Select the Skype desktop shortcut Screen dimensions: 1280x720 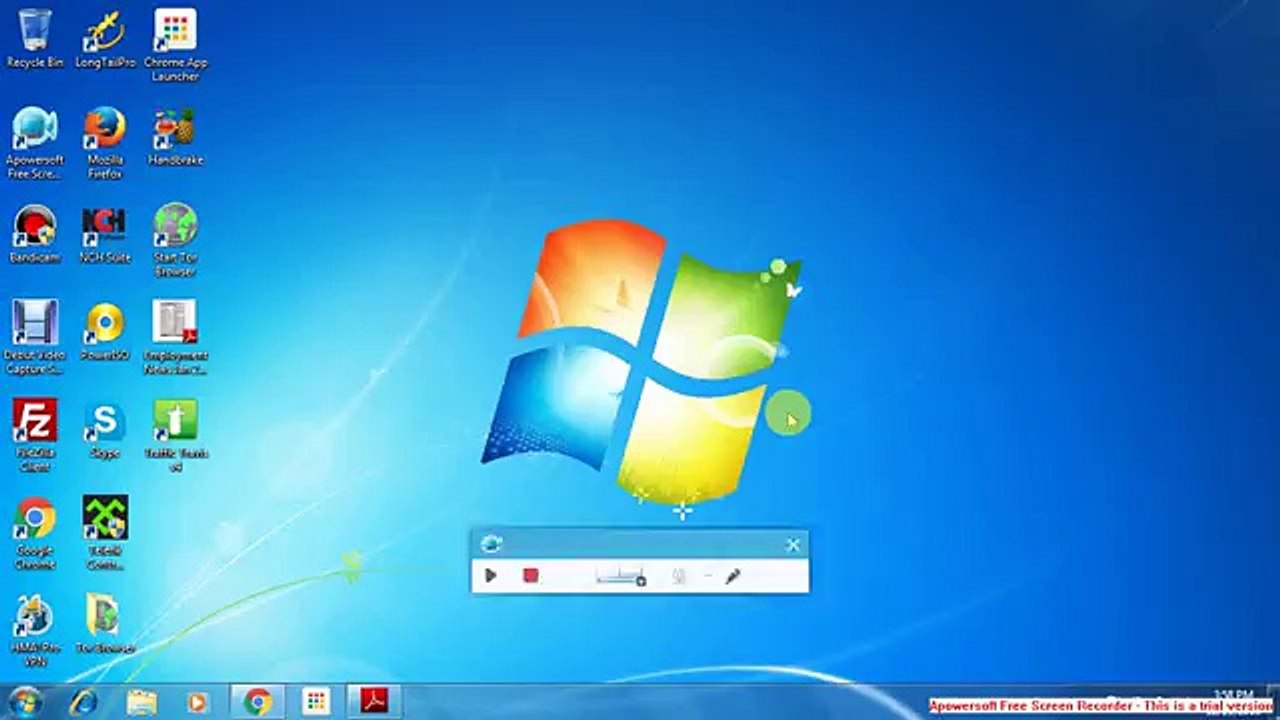(x=105, y=429)
